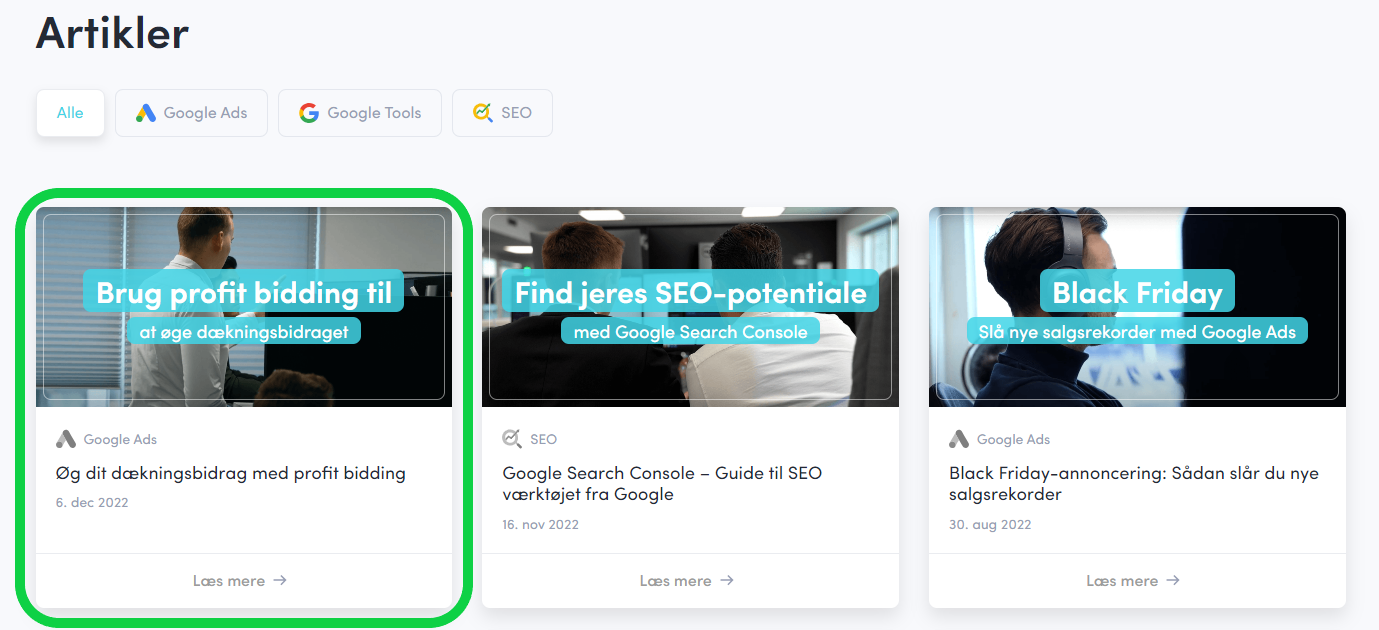Image resolution: width=1379 pixels, height=630 pixels.
Task: Click the arrow beside Læs mere on the Search Console card
Action: (727, 580)
